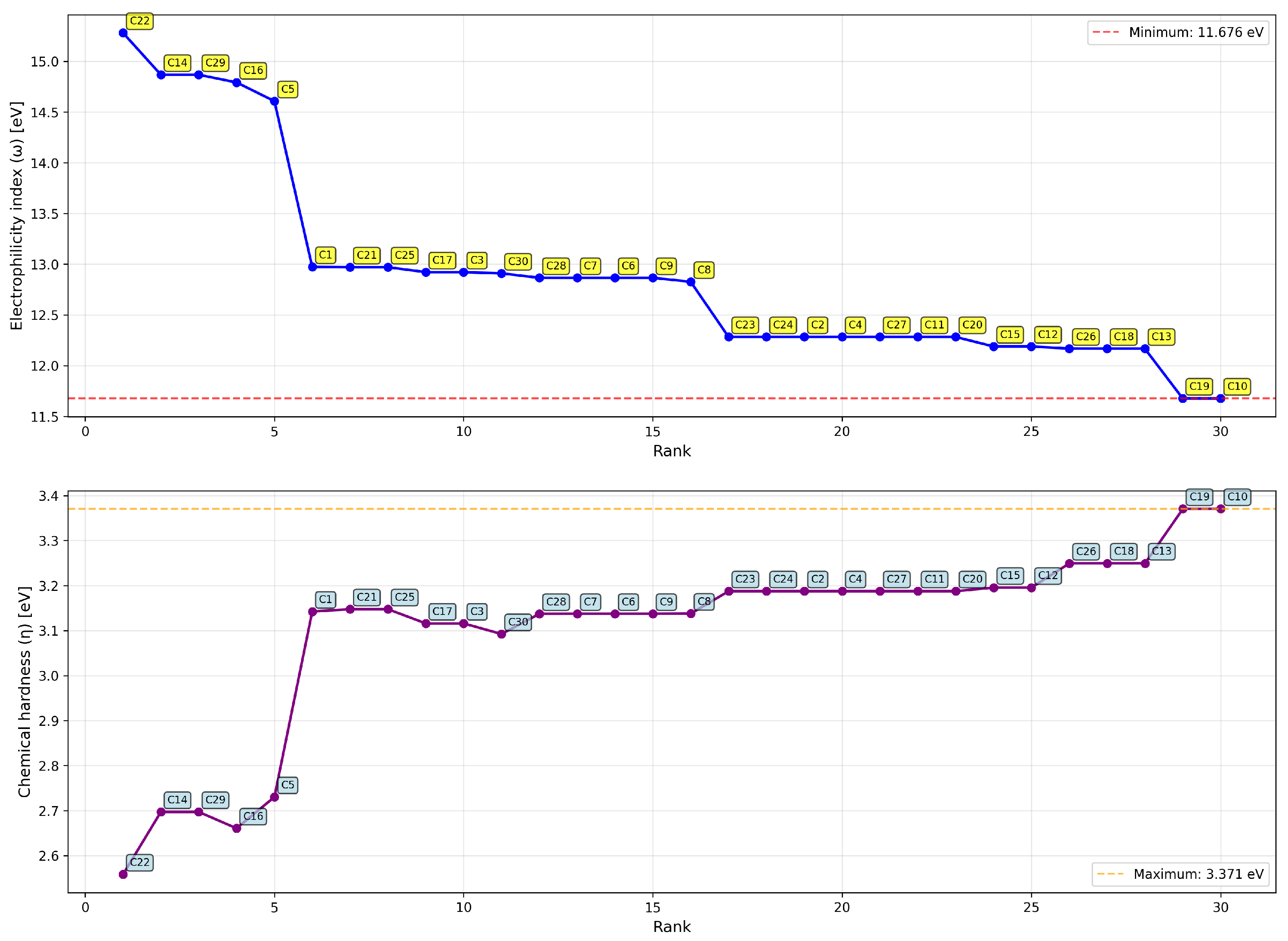Viewport: 1288px width, 941px height.
Task: Click the yellow C10 label
Action: (1237, 386)
